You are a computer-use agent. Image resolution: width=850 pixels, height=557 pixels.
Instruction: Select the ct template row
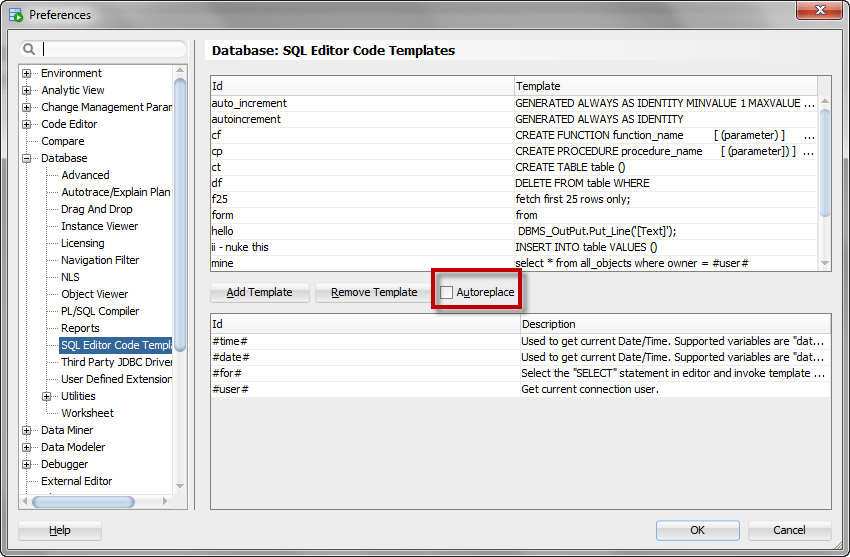[514, 167]
